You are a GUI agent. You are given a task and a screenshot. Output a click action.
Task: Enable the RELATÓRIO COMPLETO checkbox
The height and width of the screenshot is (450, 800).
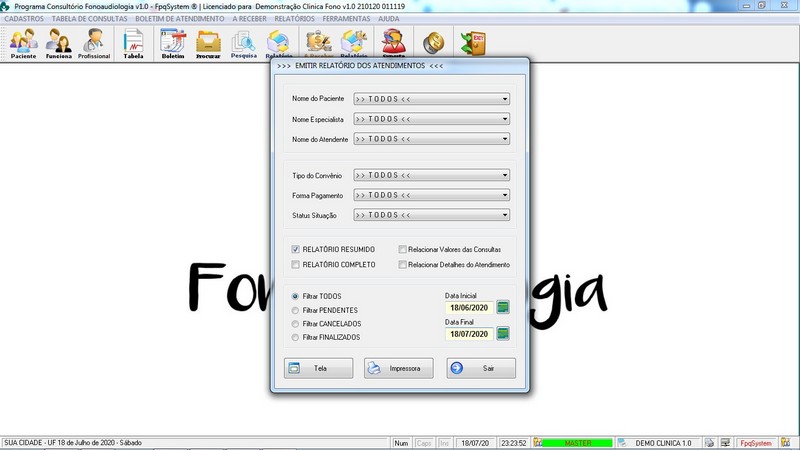[295, 264]
